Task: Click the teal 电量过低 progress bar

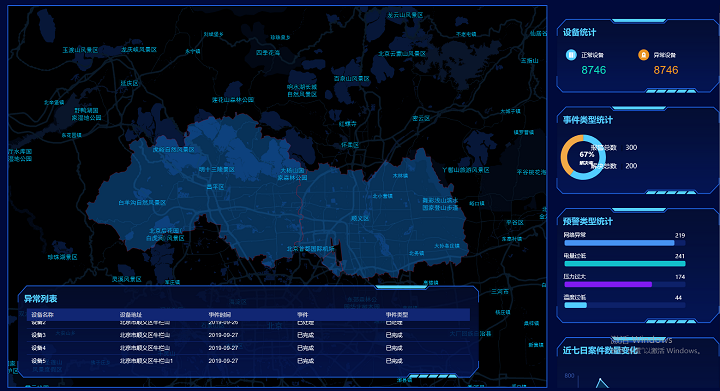Action: pyautogui.click(x=624, y=264)
